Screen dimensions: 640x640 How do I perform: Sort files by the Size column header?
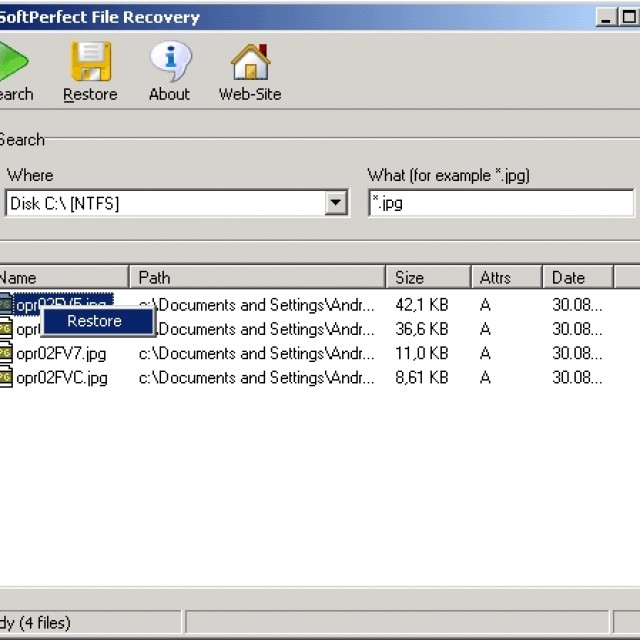tap(428, 278)
